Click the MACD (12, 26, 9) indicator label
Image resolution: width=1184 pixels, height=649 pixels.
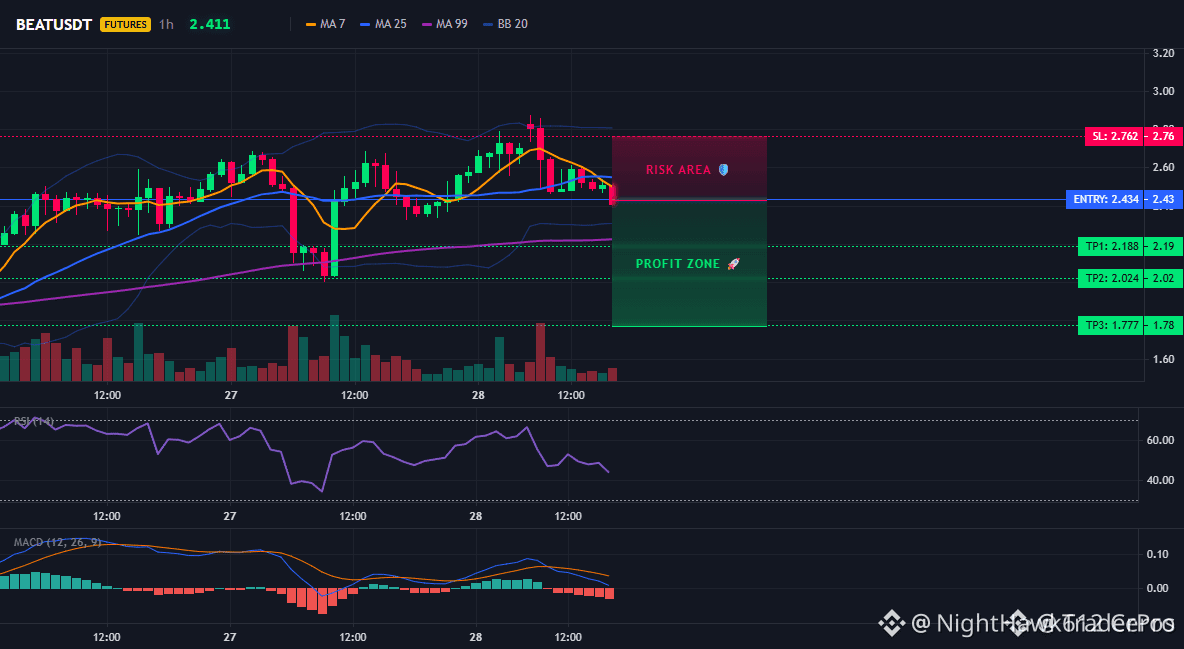click(57, 542)
